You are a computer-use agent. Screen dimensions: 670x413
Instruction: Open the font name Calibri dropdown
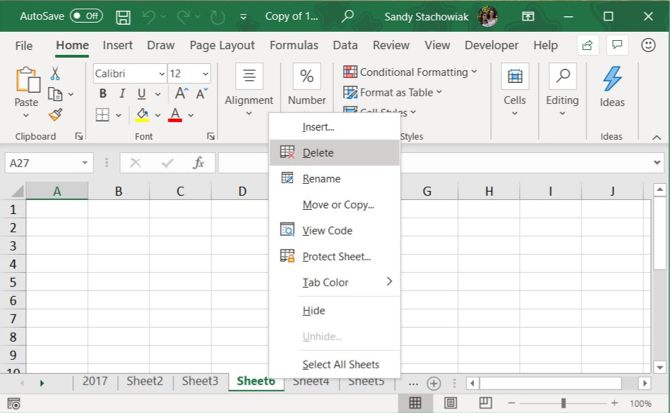click(162, 74)
